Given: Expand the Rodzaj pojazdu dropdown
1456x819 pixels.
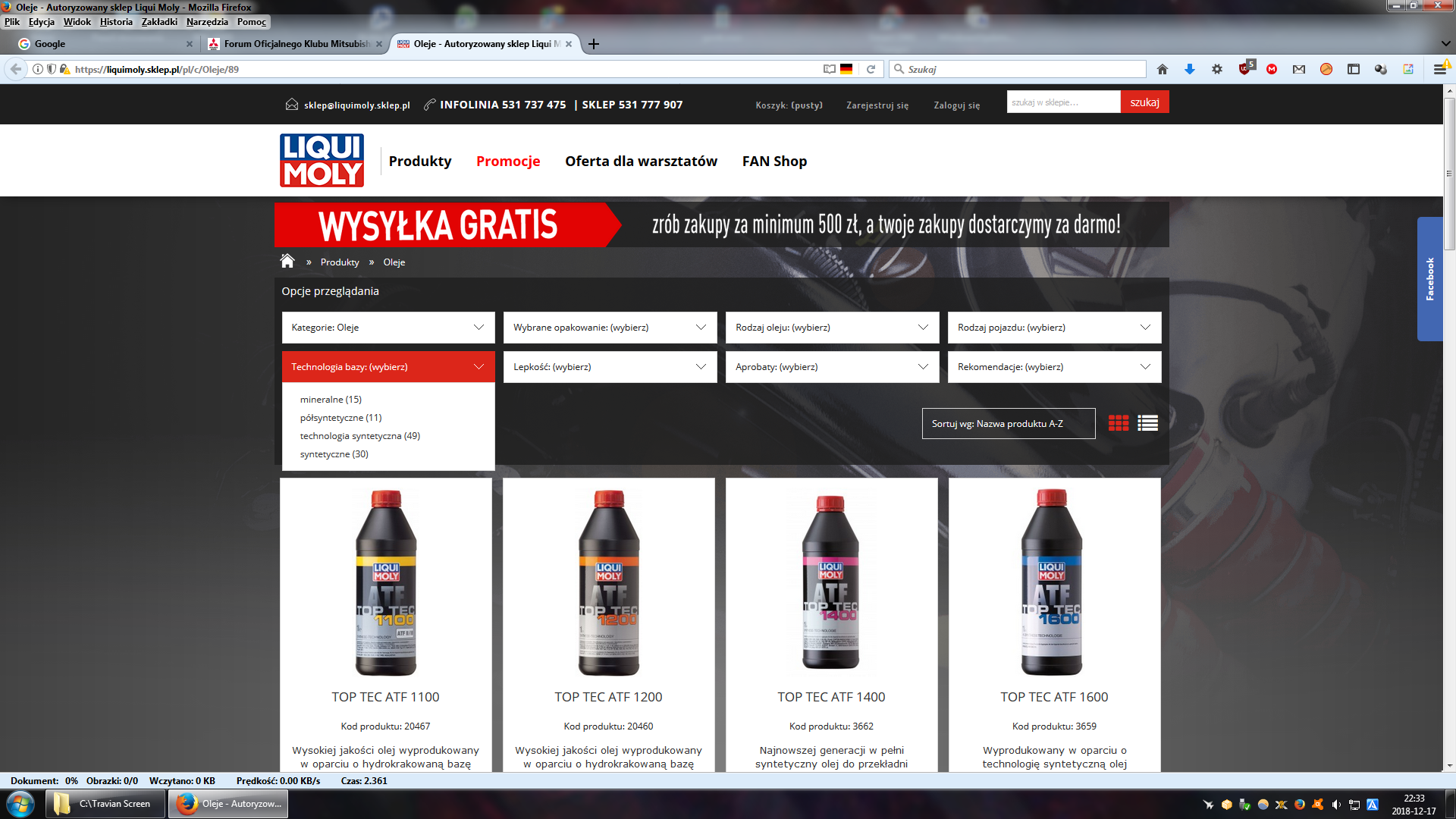Looking at the screenshot, I should click(x=1055, y=328).
